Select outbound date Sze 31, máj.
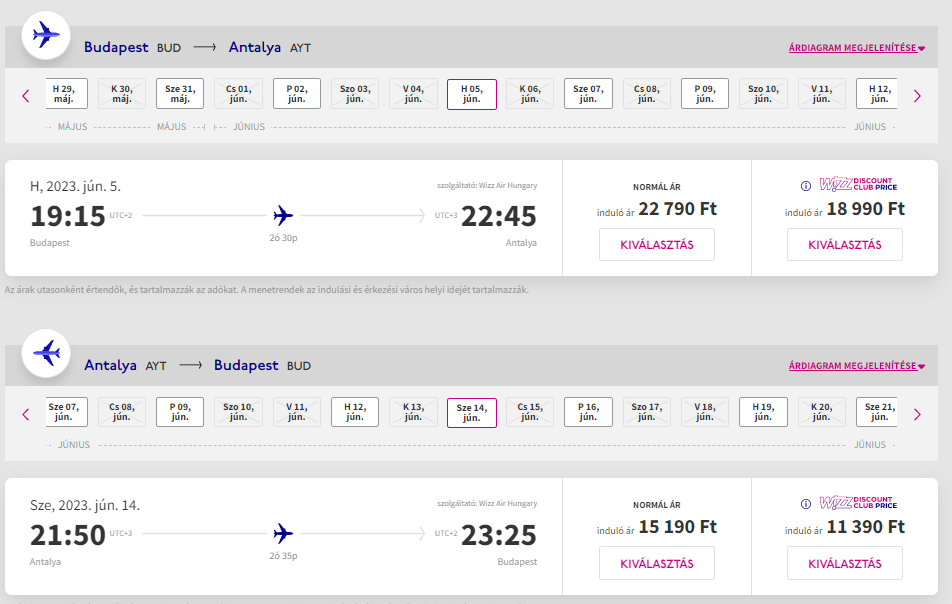Viewport: 952px width, 604px height. click(x=180, y=93)
